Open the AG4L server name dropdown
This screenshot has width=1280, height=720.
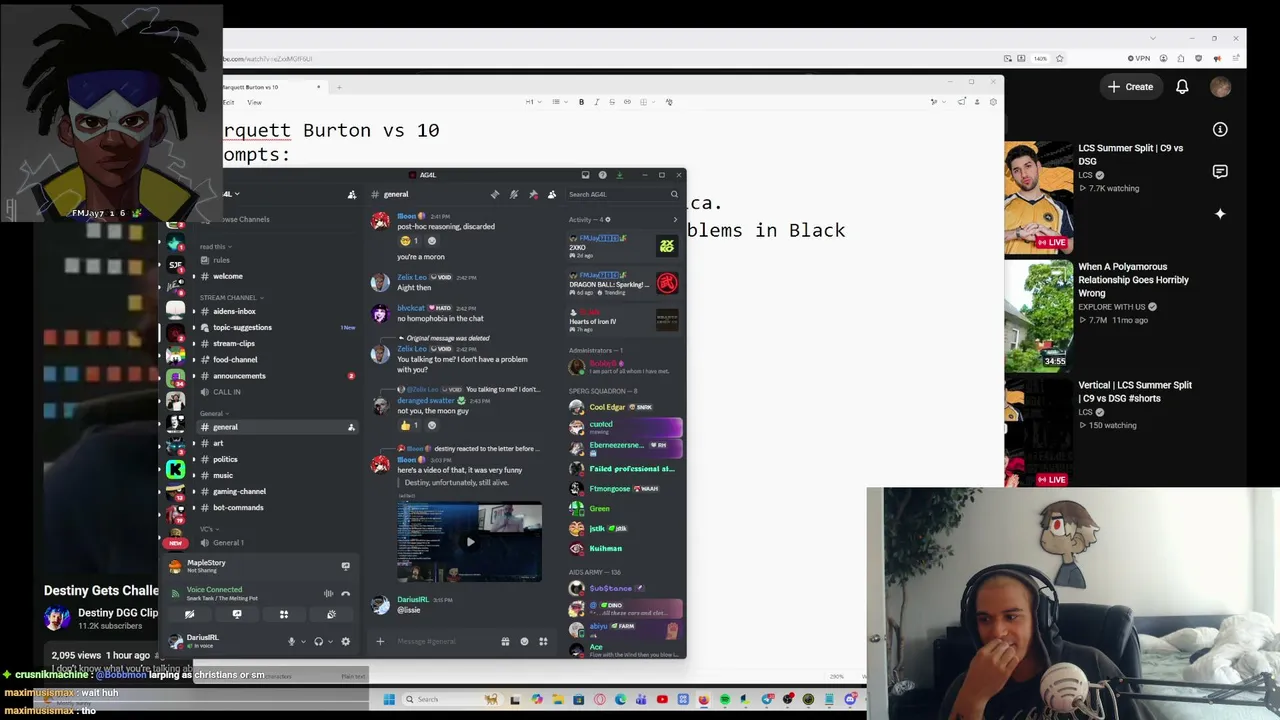coord(232,194)
